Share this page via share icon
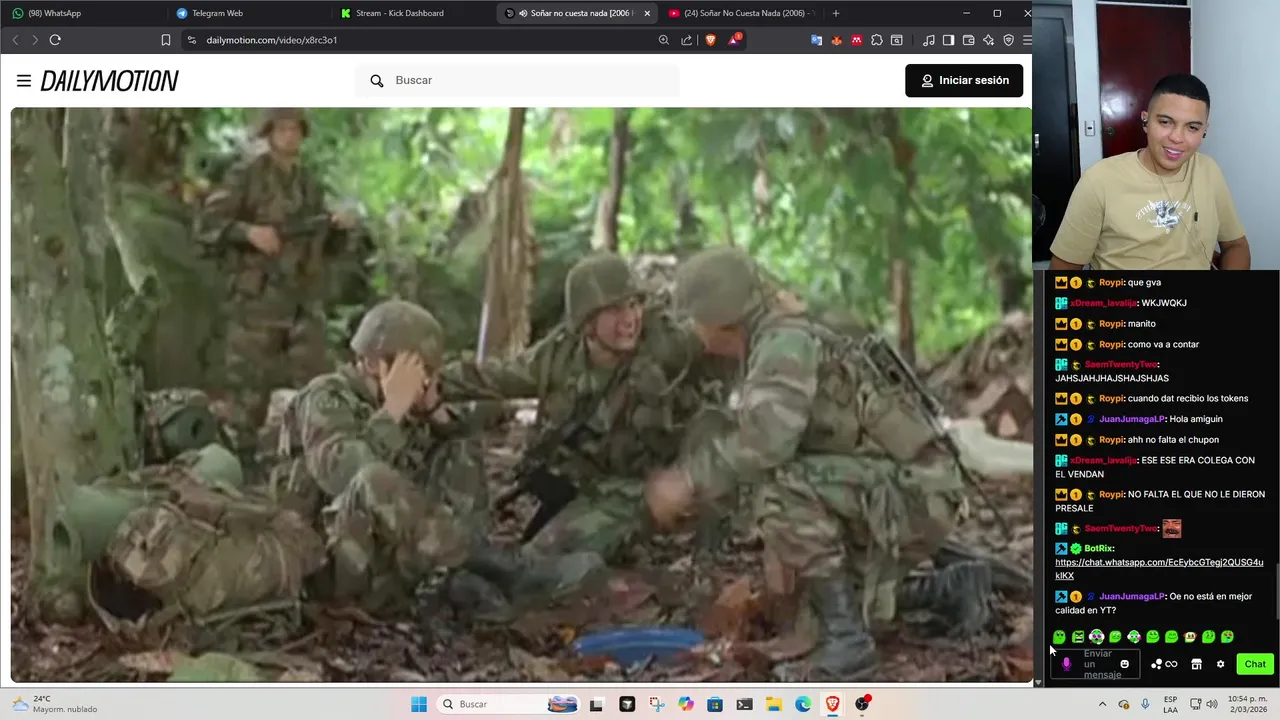 (687, 40)
